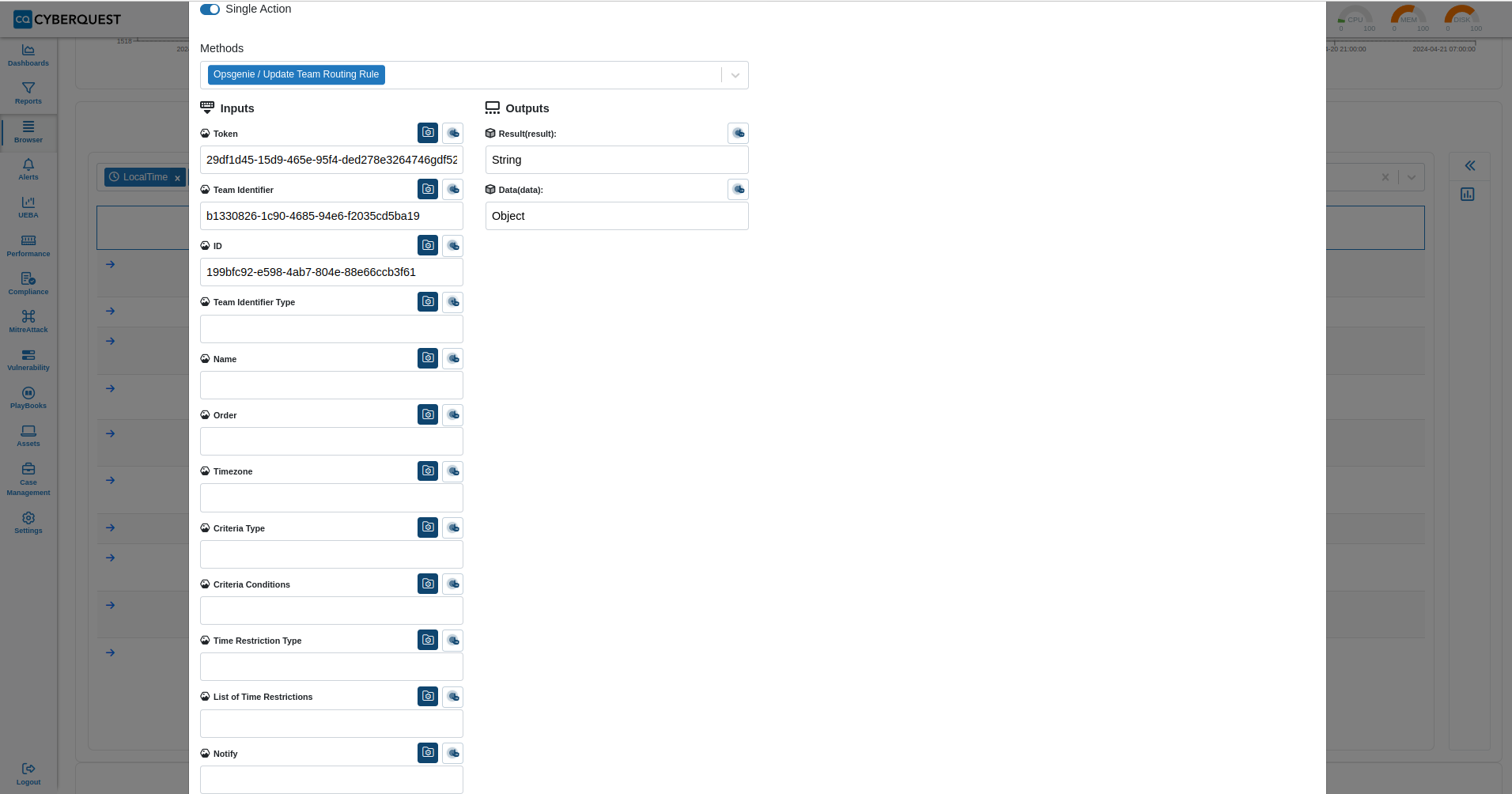Focus the List of Time Restrictions field
The width and height of the screenshot is (1512, 794).
click(x=331, y=724)
